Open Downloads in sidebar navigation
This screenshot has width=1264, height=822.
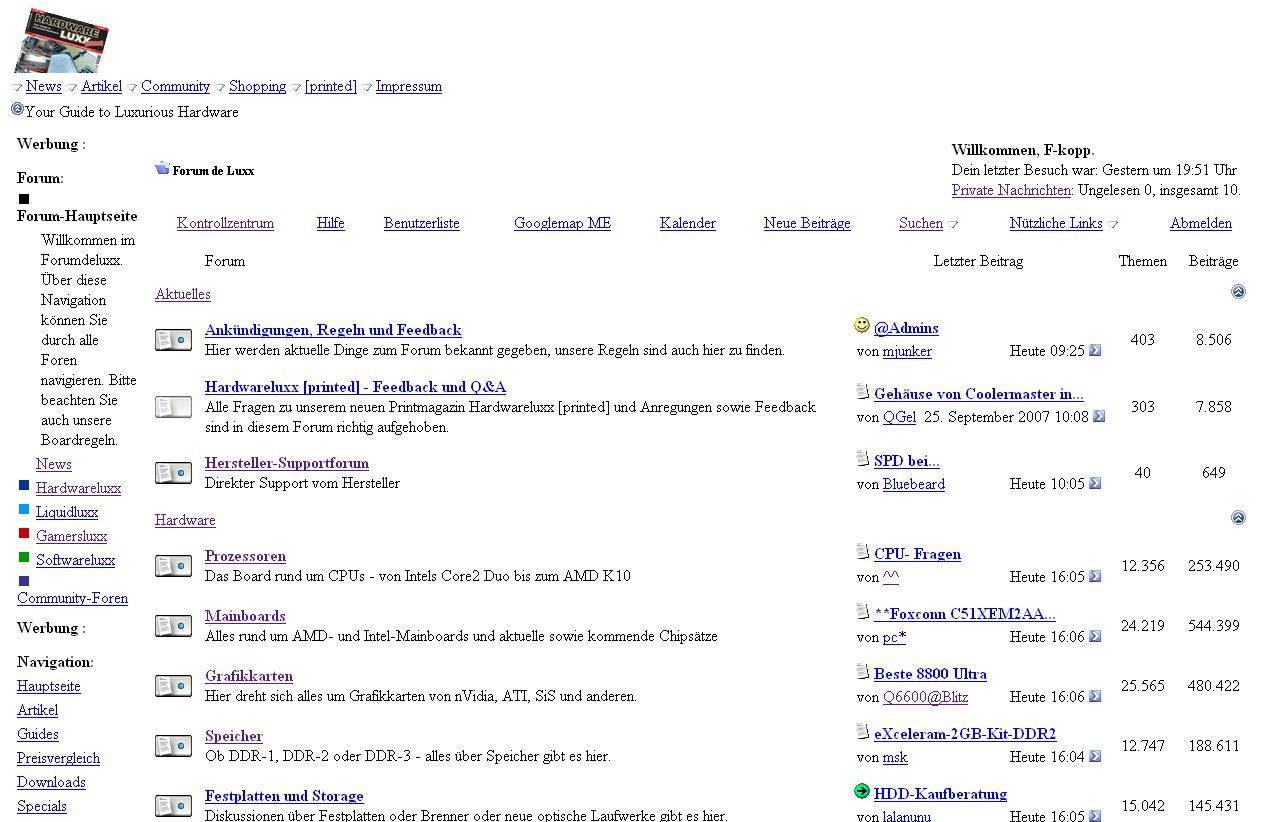51,782
